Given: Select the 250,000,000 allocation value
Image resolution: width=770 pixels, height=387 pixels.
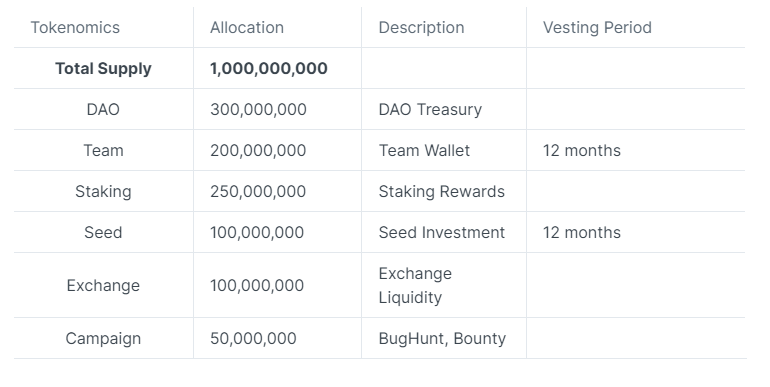Looking at the screenshot, I should pyautogui.click(x=258, y=192).
